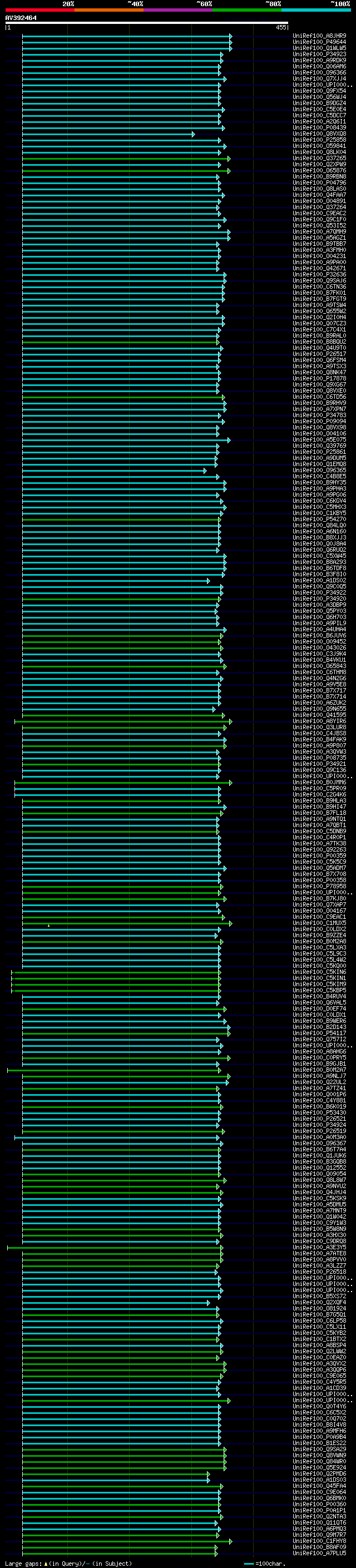Image resolution: width=356 pixels, height=1568 pixels.
Task: Select the UniRef100_A3E3Y5 label
Action: (x=319, y=1247)
